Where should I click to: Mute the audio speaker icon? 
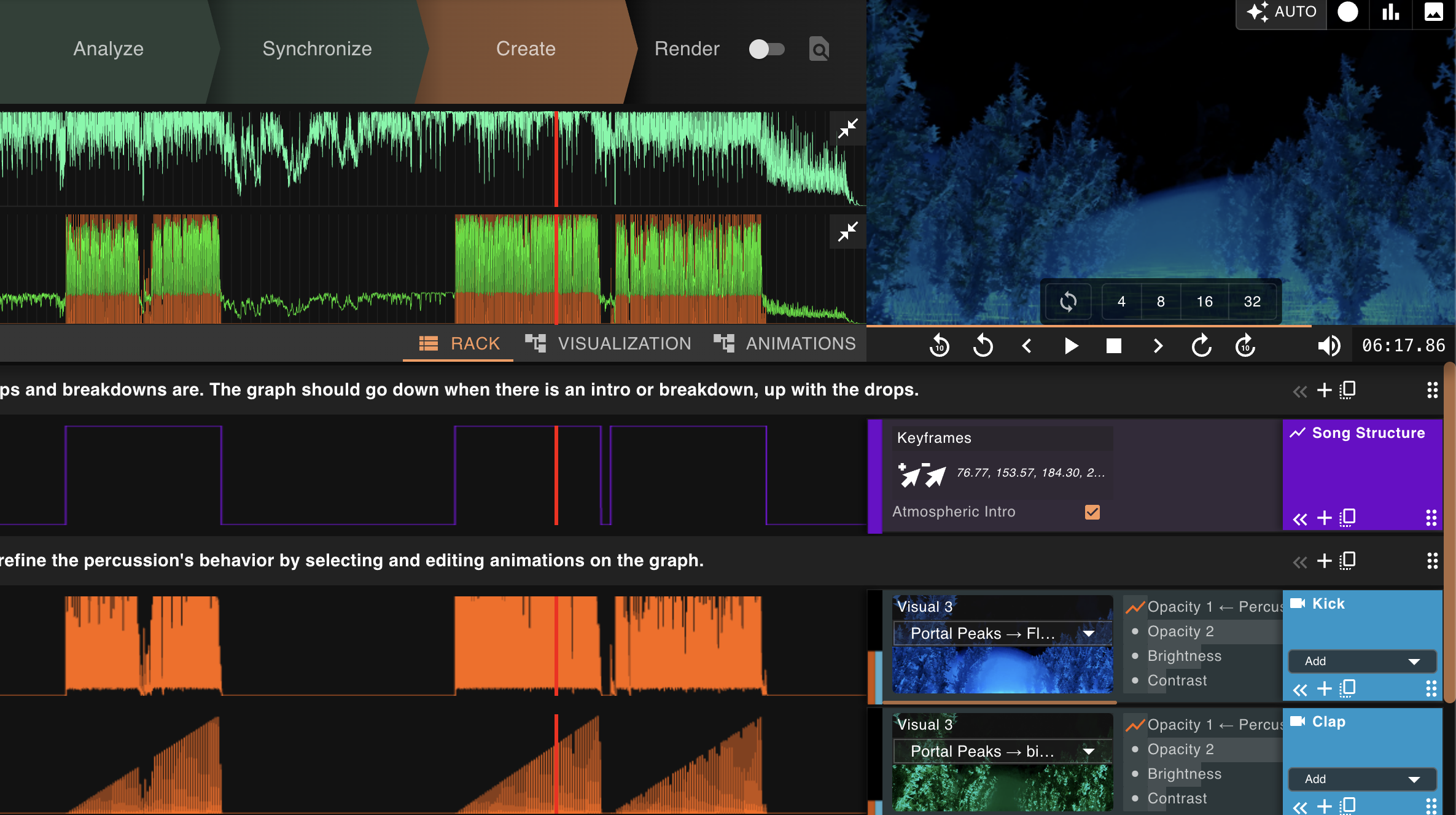(x=1329, y=346)
